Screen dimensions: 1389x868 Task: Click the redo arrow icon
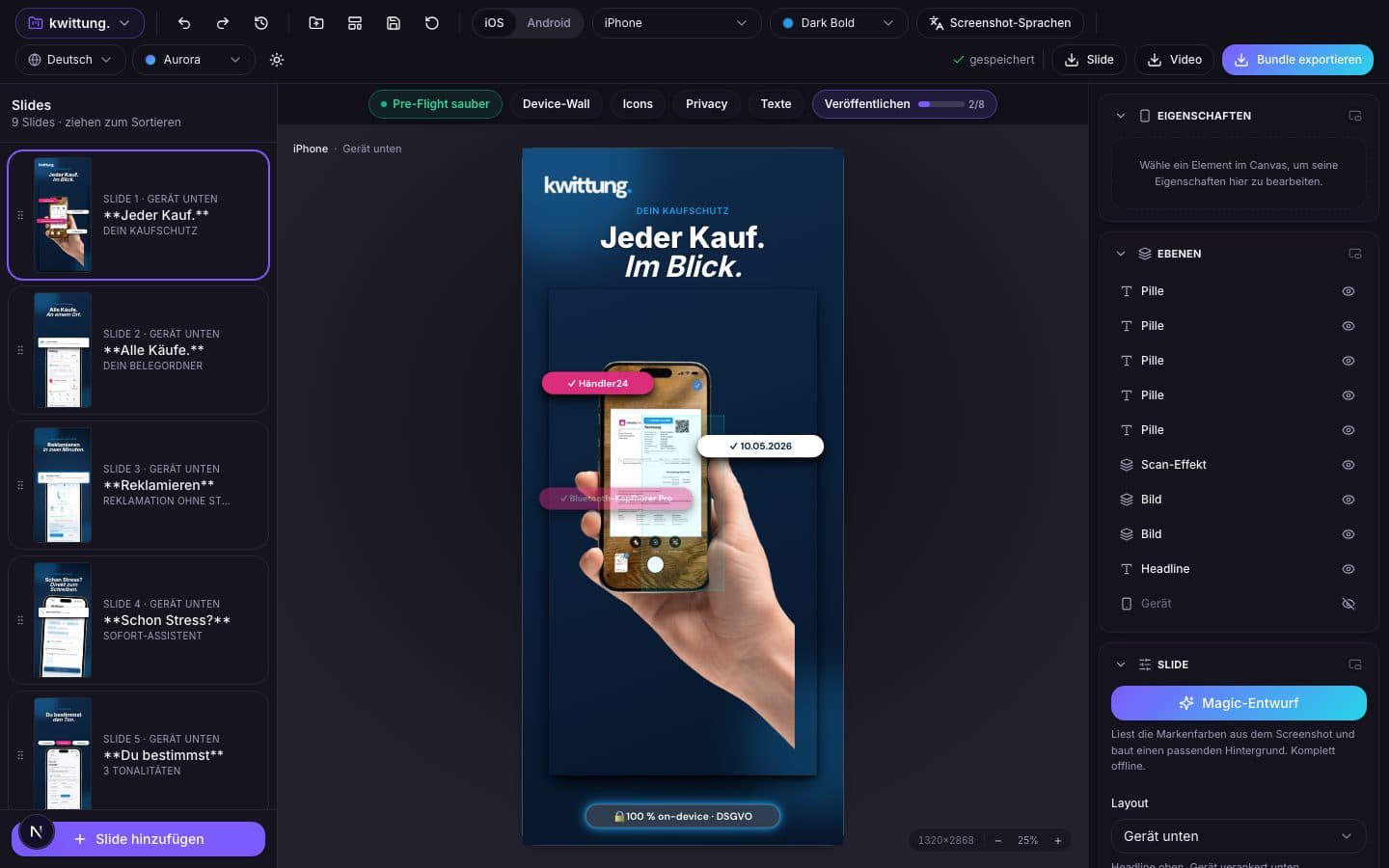(223, 23)
